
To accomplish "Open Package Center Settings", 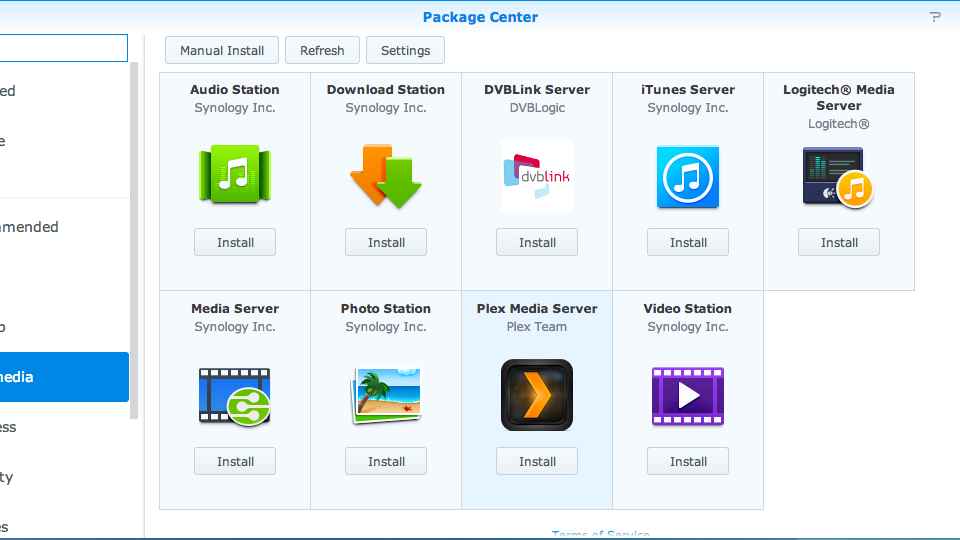I will click(x=405, y=50).
